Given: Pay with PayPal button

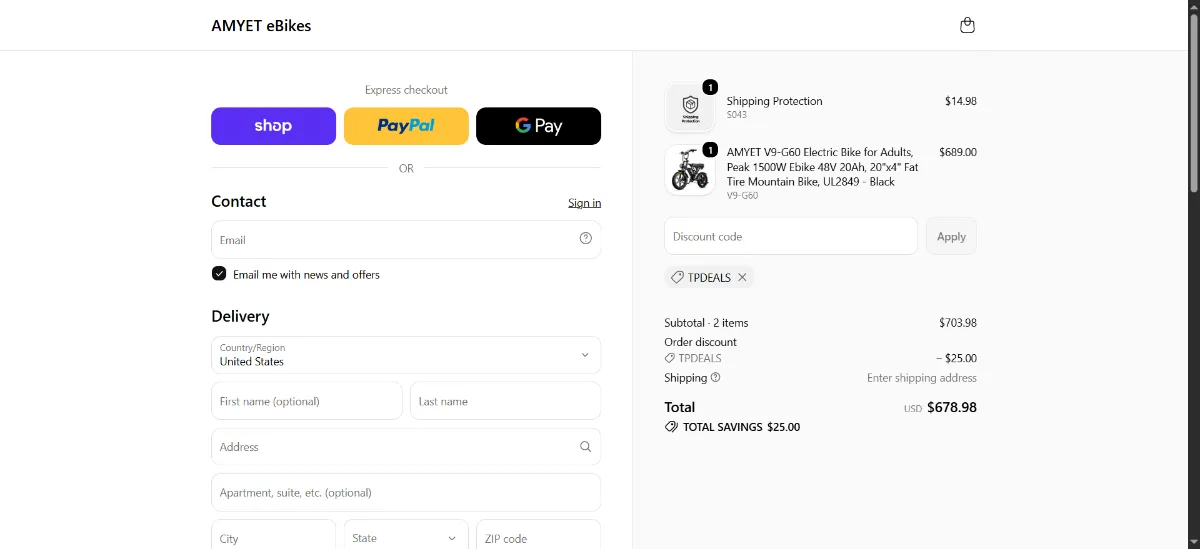Looking at the screenshot, I should [406, 126].
